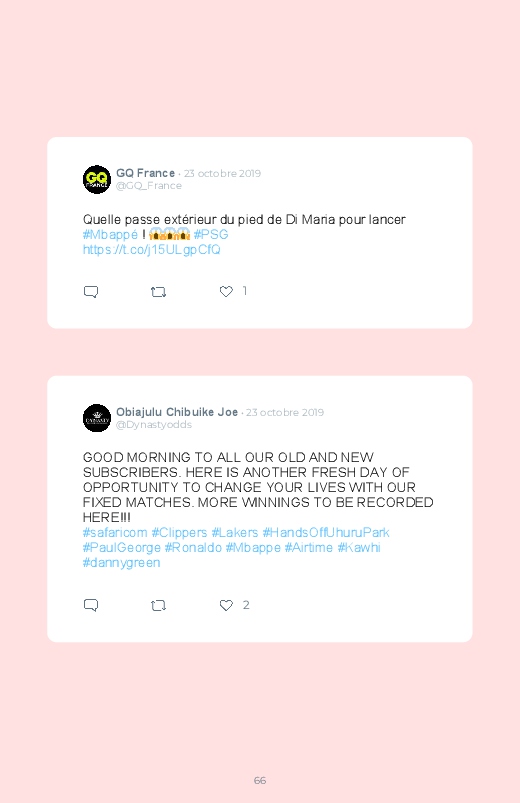Open the #Mbappé hashtag in GQ tweet
520x803 pixels.
pos(110,235)
